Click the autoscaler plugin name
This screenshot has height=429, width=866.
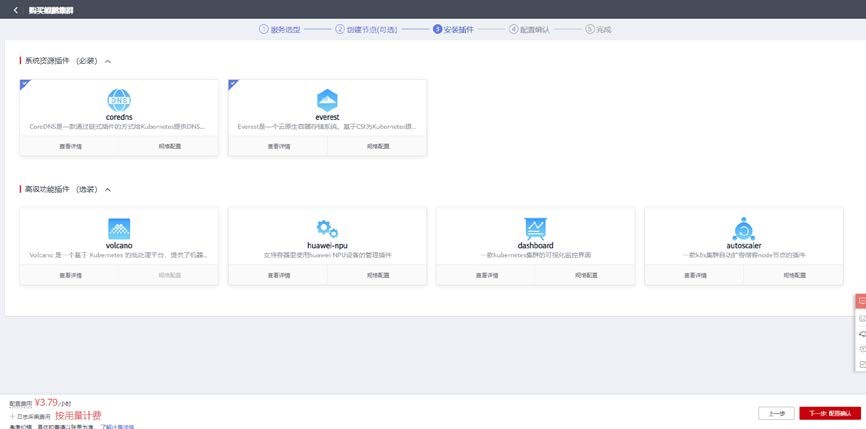[x=743, y=245]
